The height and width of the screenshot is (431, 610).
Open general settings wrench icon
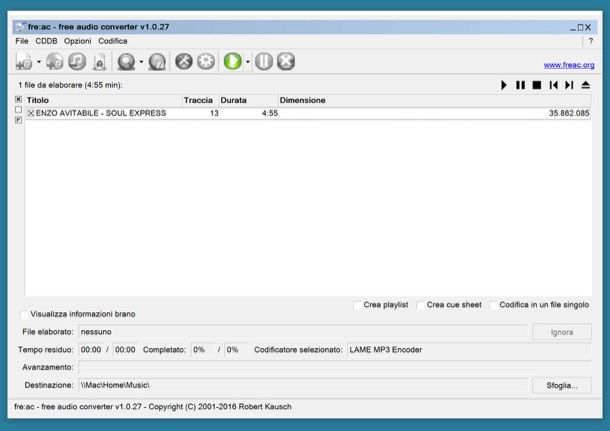click(x=184, y=61)
